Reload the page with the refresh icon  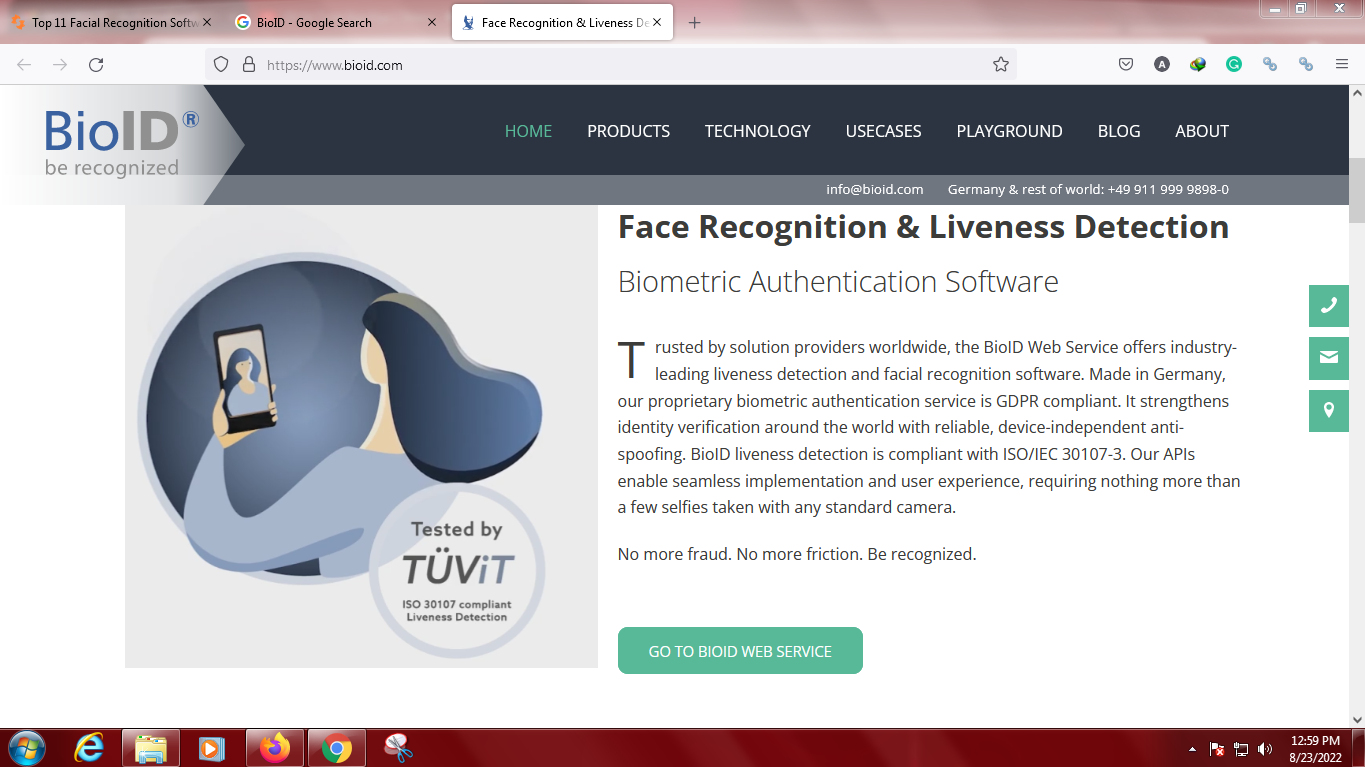pyautogui.click(x=96, y=64)
